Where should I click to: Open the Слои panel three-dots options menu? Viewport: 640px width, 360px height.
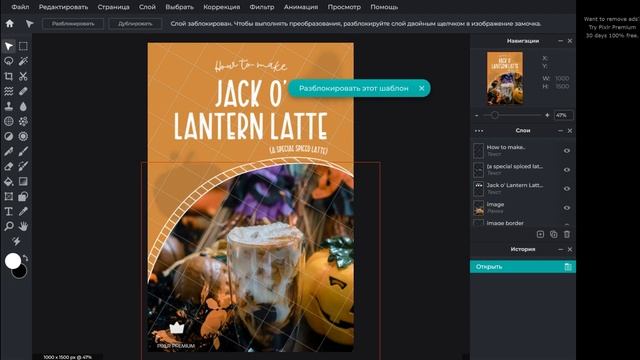click(479, 131)
